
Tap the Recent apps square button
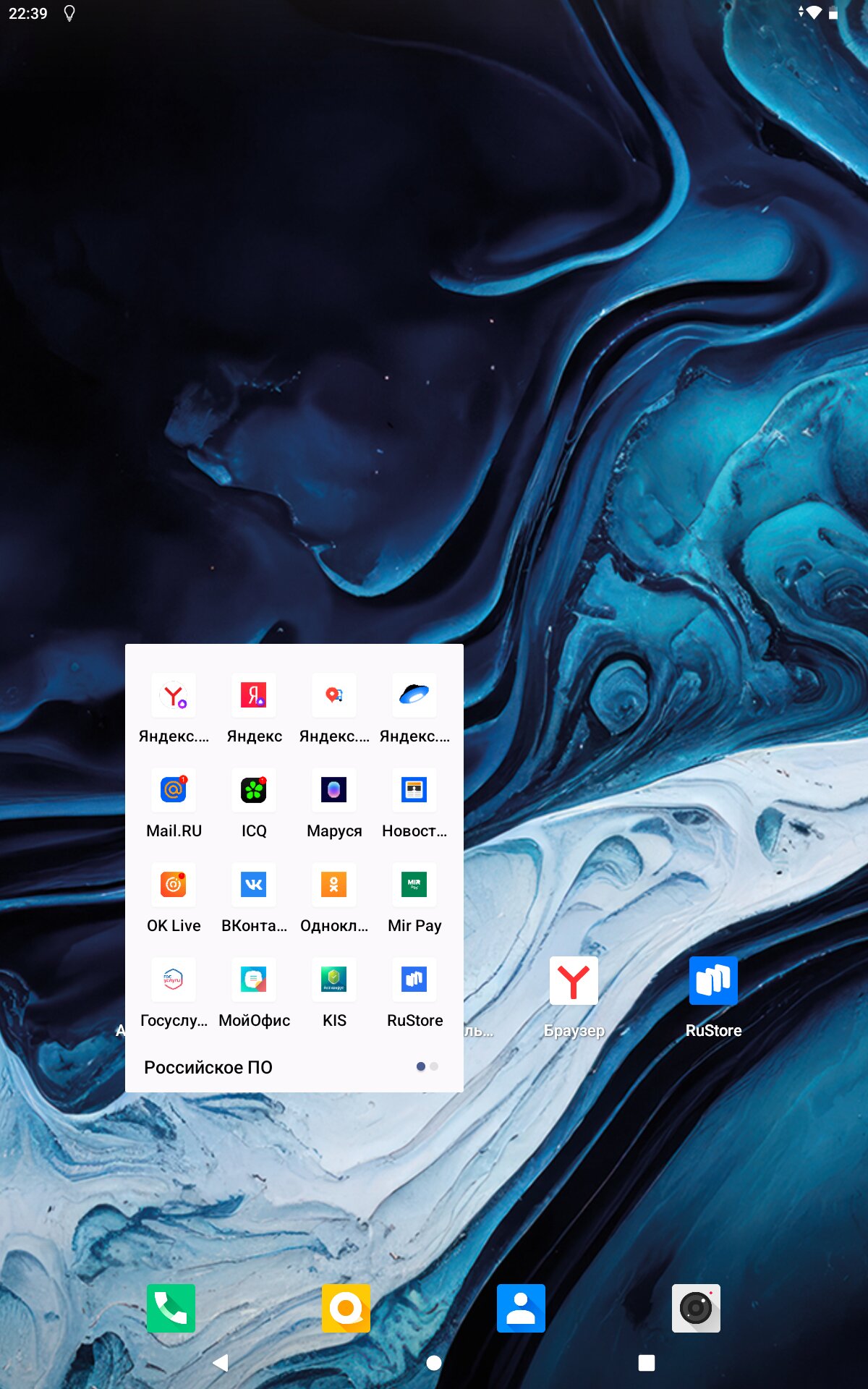pyautogui.click(x=647, y=1363)
